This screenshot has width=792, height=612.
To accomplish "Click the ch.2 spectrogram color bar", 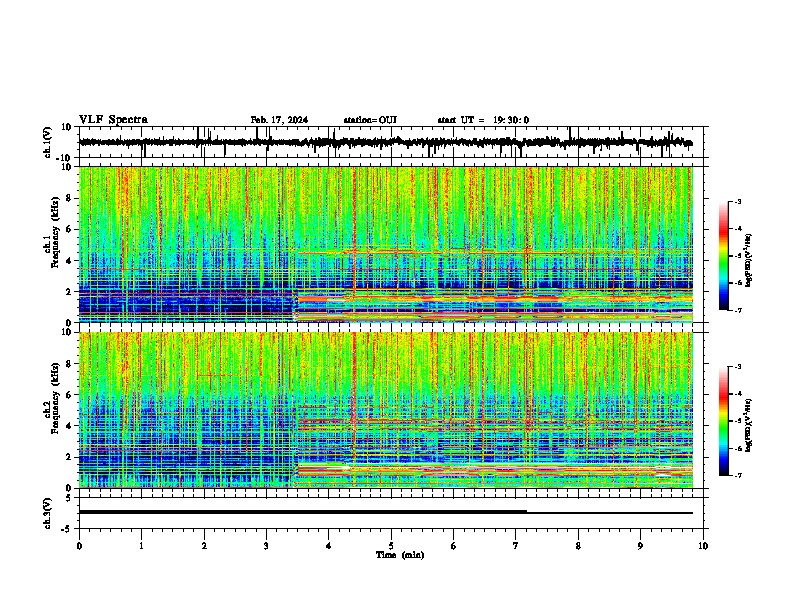I will tap(723, 421).
